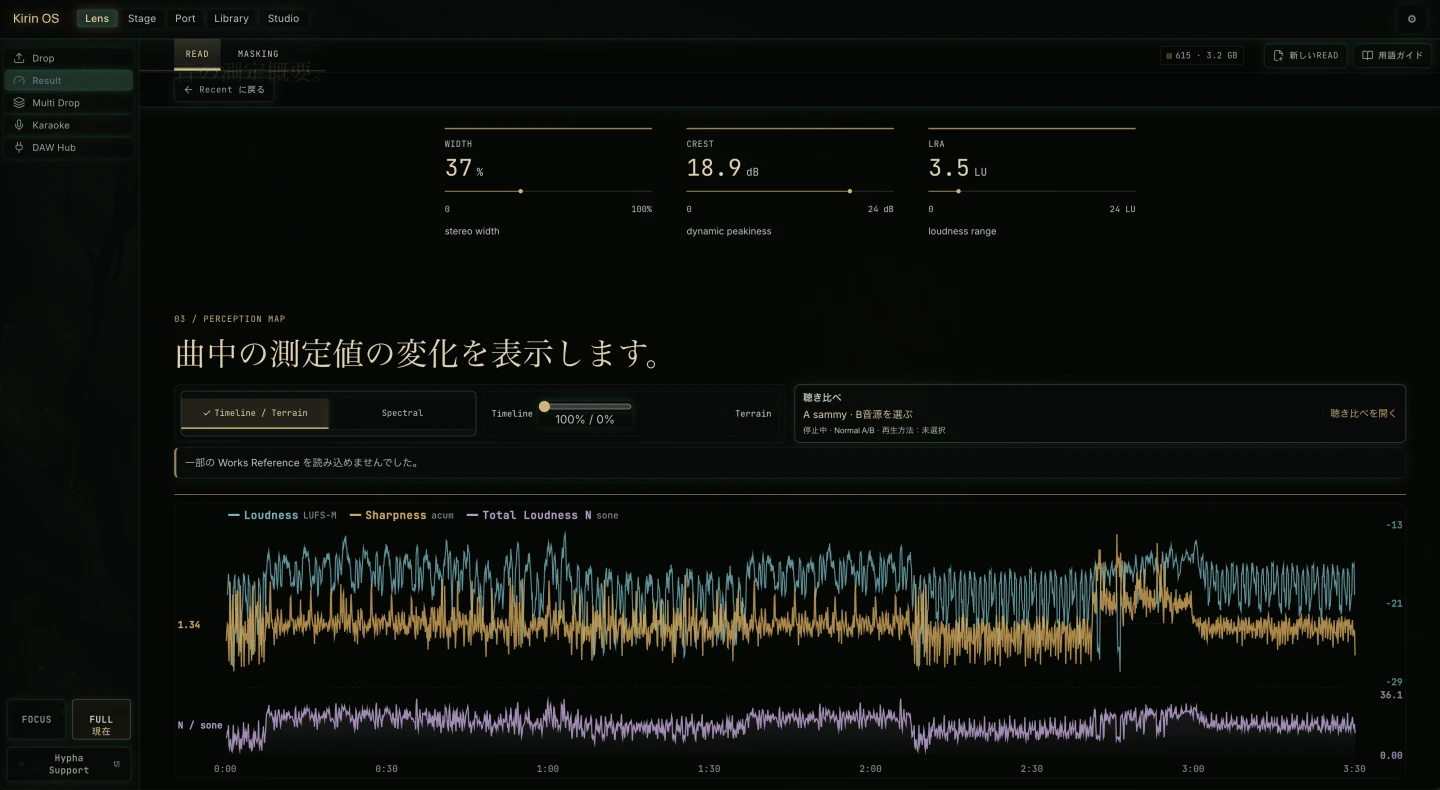Click the 1:00 timeline marker
This screenshot has width=1440, height=790.
[x=548, y=769]
